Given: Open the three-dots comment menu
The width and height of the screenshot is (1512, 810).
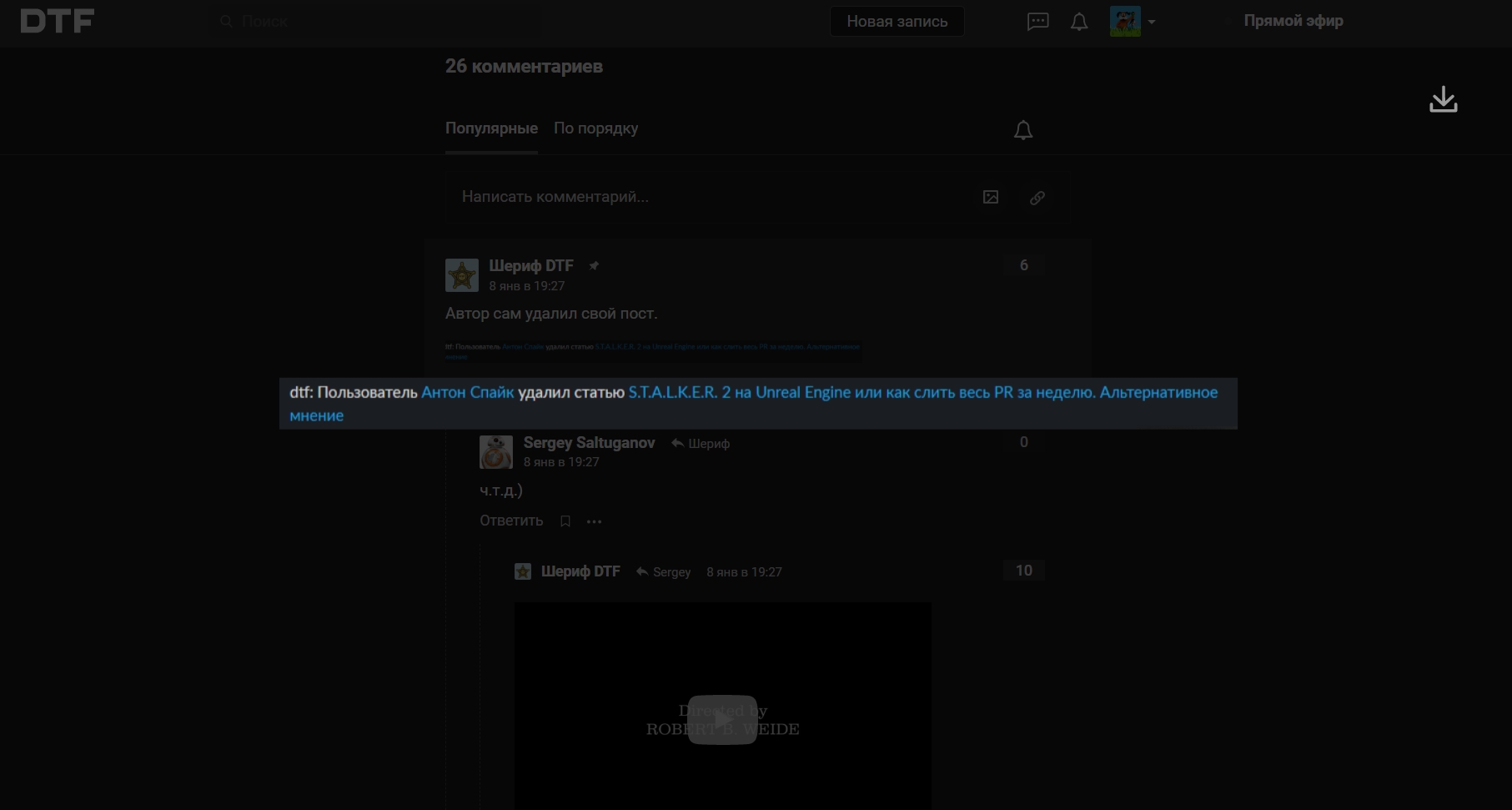Looking at the screenshot, I should pos(594,521).
